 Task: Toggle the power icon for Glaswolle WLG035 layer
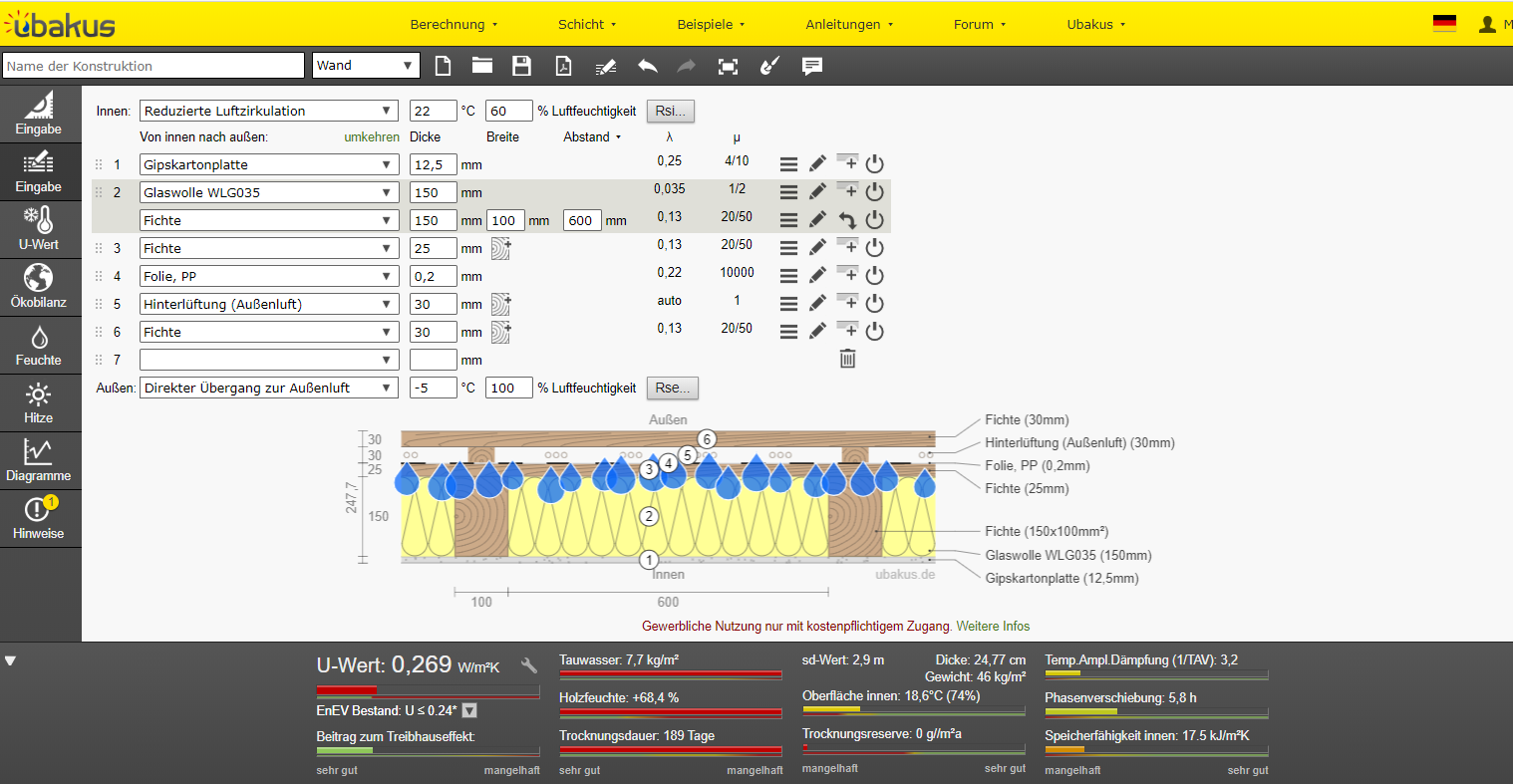875,191
